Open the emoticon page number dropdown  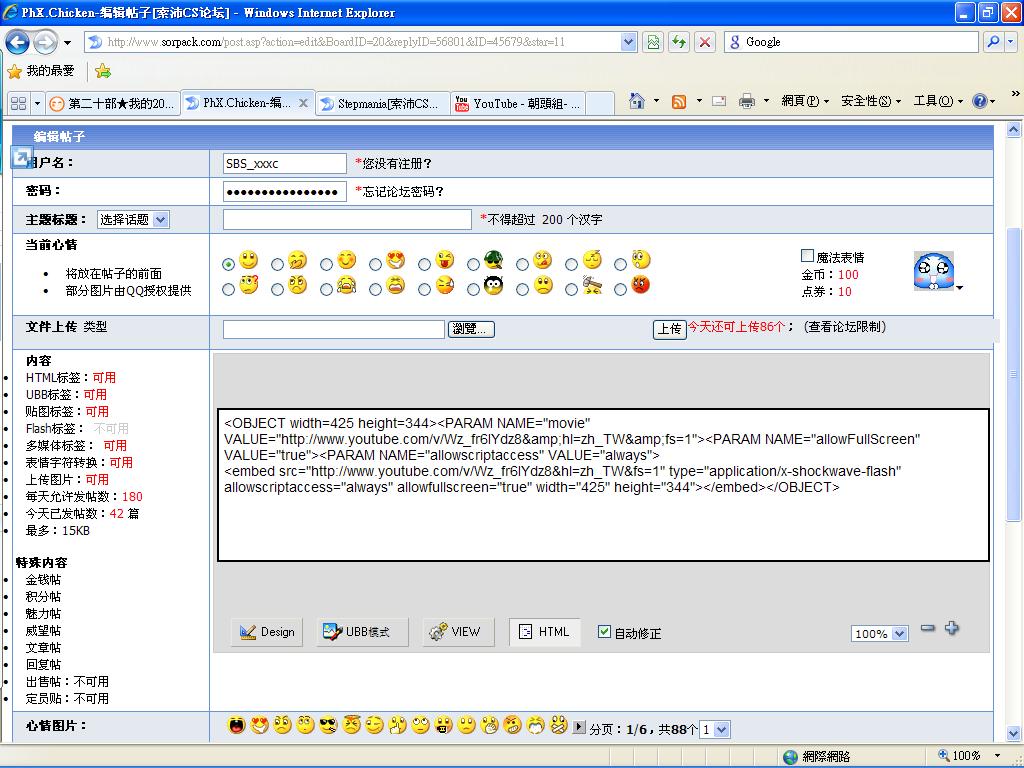[x=715, y=730]
